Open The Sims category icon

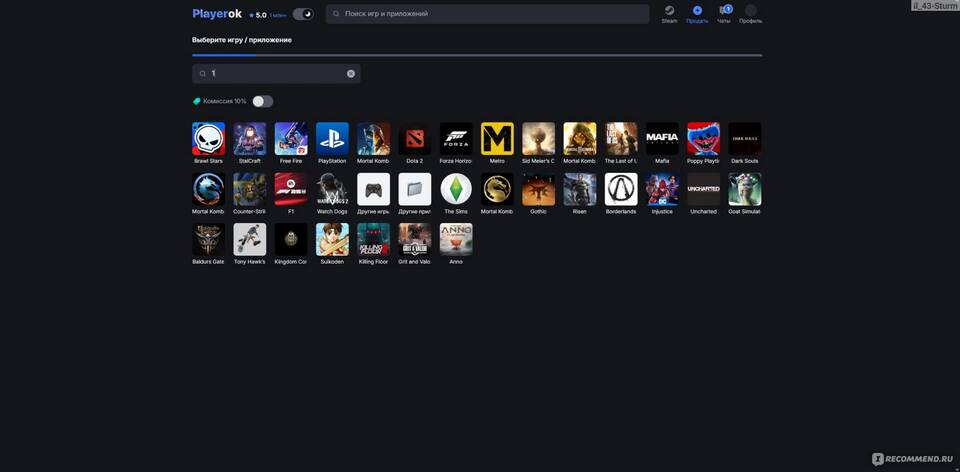456,189
